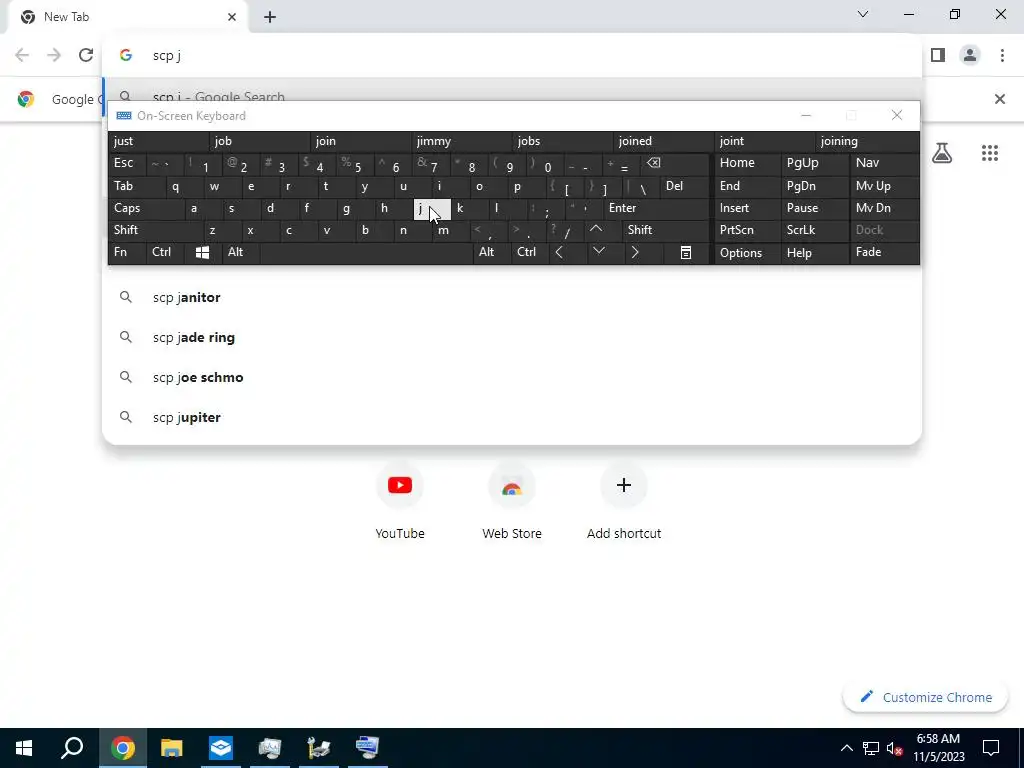The height and width of the screenshot is (768, 1024).
Task: Toggle the Caps key on keyboard
Action: [146, 208]
